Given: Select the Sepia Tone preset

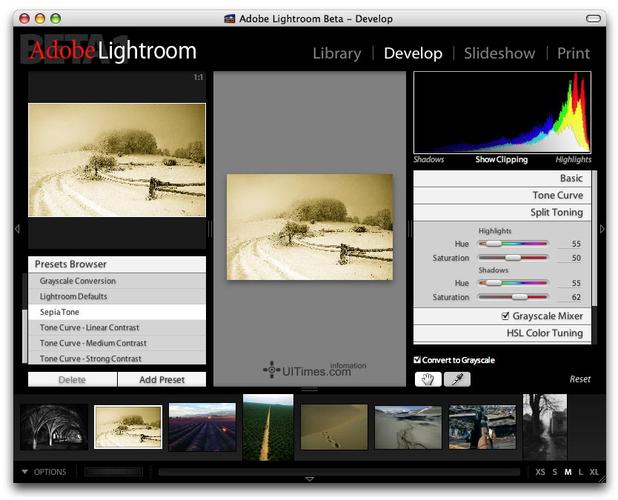Looking at the screenshot, I should [117, 312].
